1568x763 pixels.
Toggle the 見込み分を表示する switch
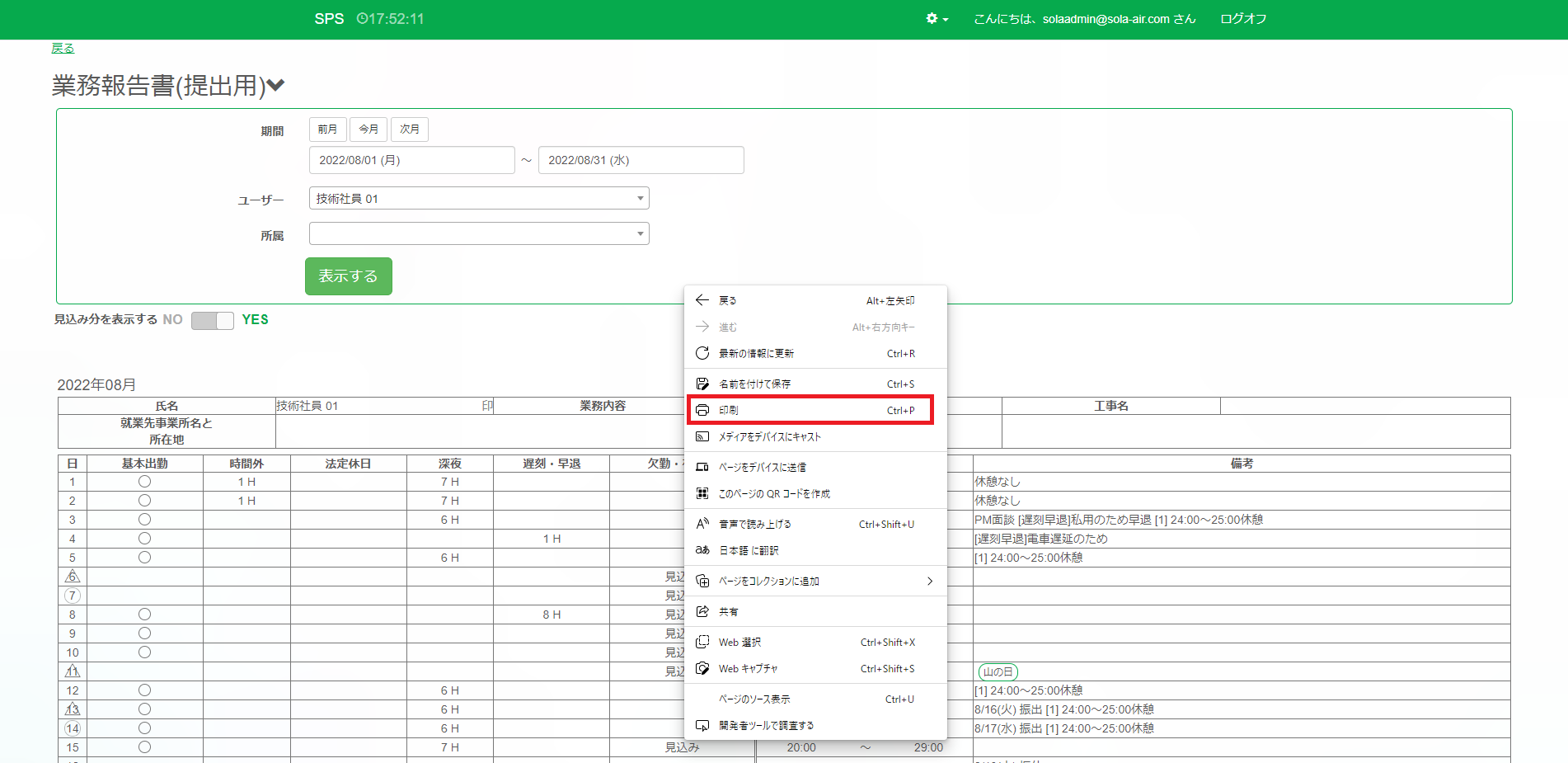(213, 320)
